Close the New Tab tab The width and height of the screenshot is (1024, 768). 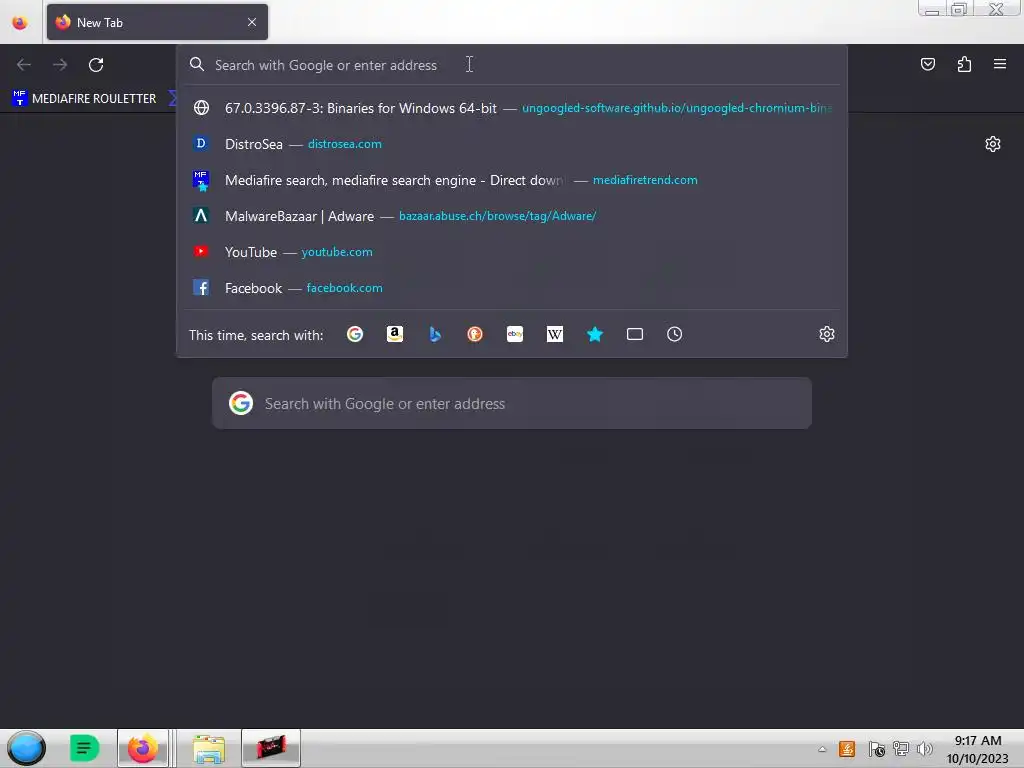click(x=252, y=22)
